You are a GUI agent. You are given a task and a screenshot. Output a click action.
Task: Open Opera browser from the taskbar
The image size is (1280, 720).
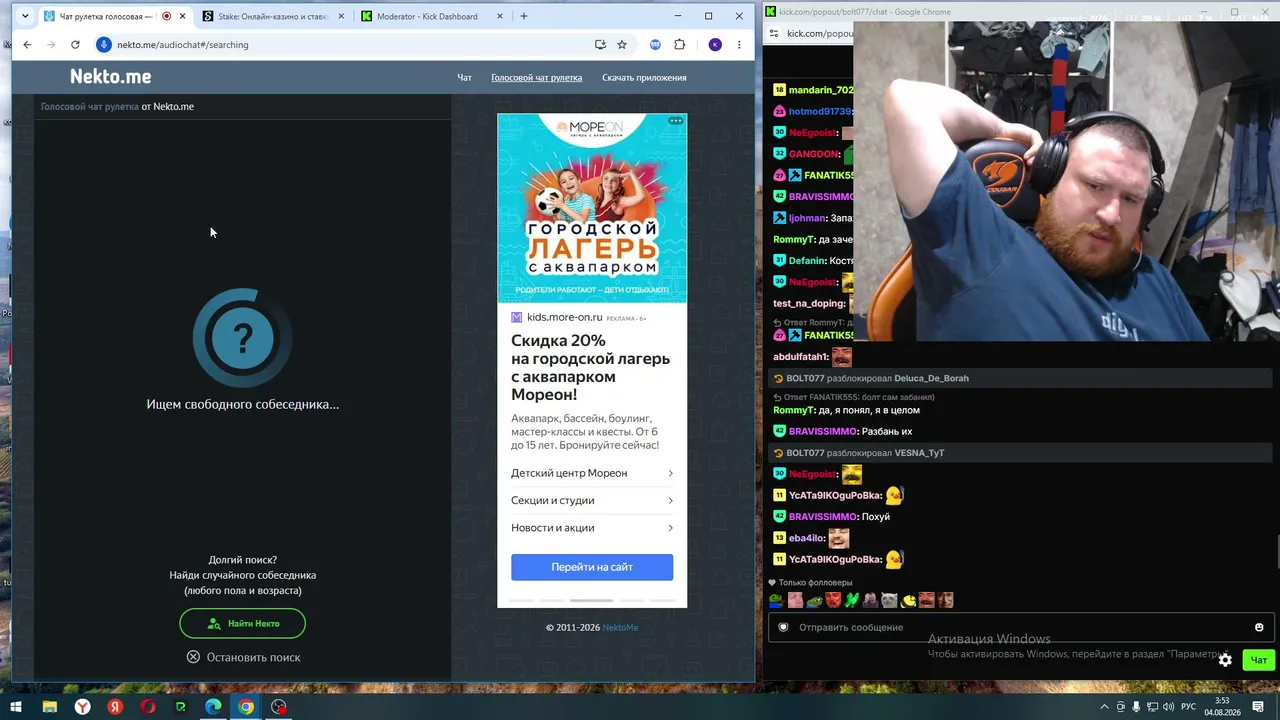pos(148,707)
